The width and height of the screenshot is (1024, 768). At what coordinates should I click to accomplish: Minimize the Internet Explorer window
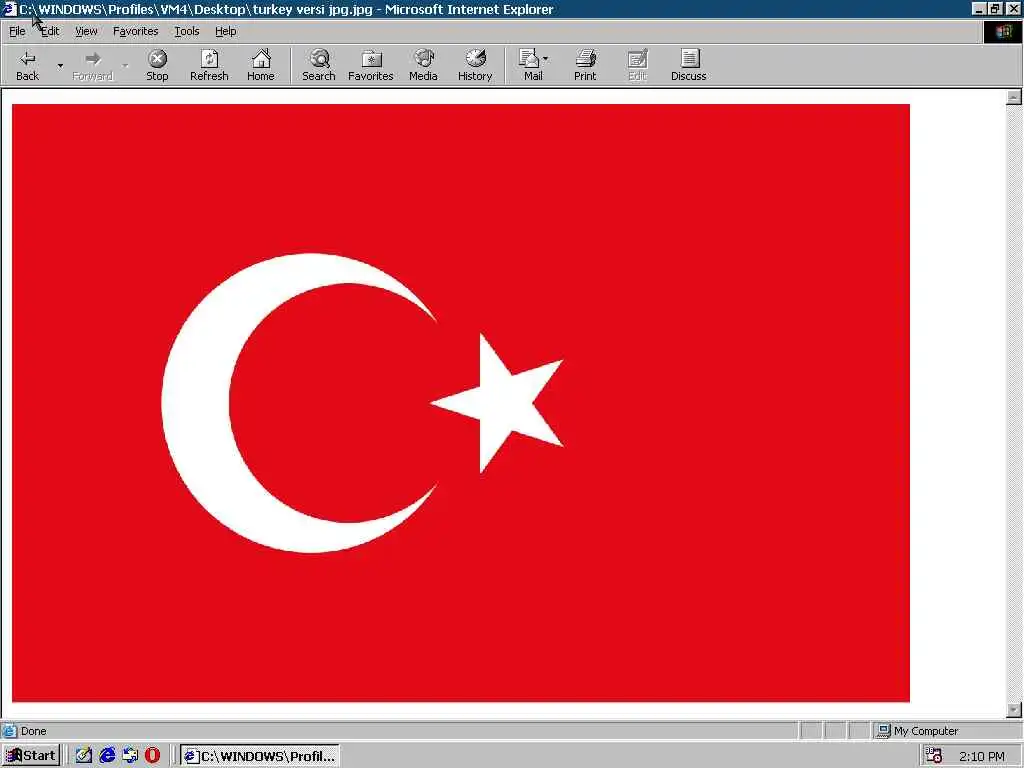(x=978, y=9)
